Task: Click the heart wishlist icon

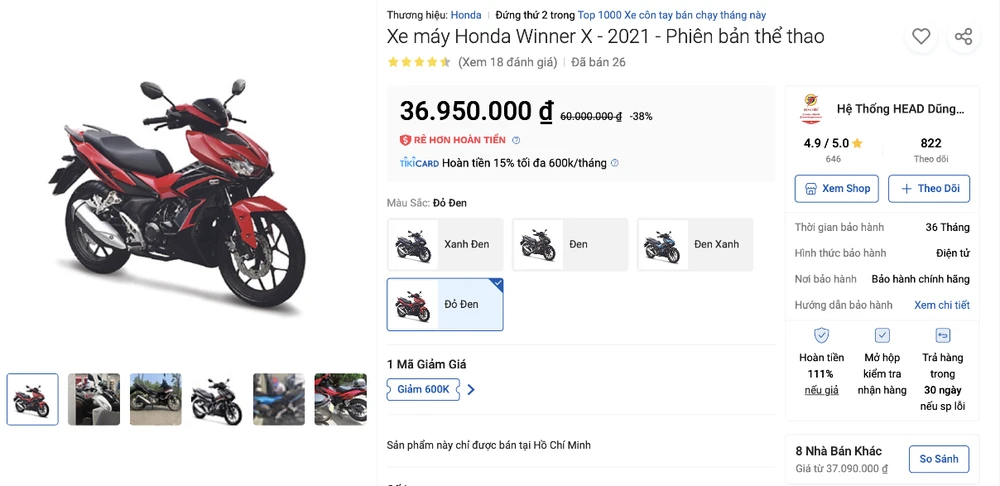Action: [x=921, y=37]
